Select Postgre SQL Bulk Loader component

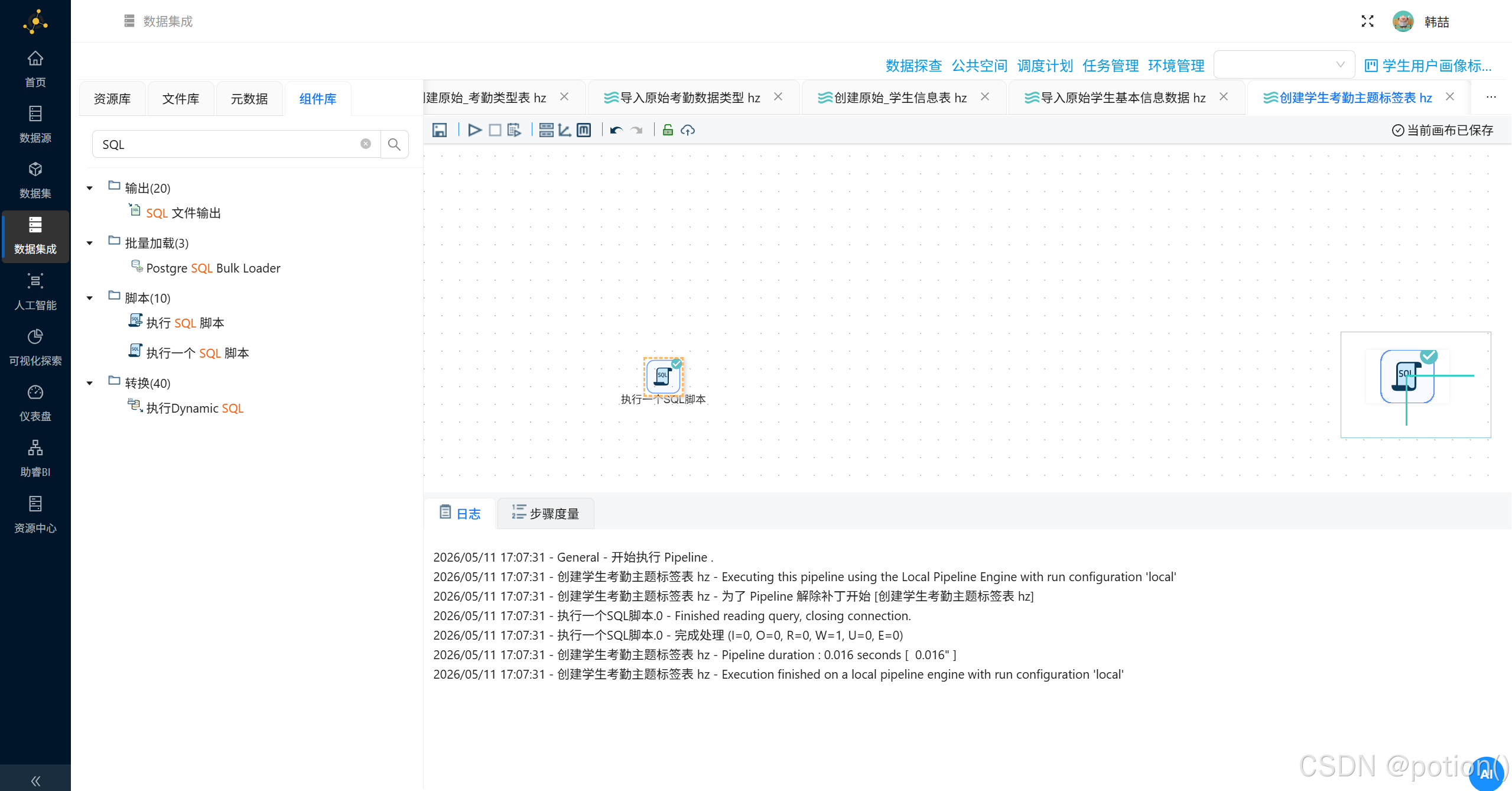[205, 268]
